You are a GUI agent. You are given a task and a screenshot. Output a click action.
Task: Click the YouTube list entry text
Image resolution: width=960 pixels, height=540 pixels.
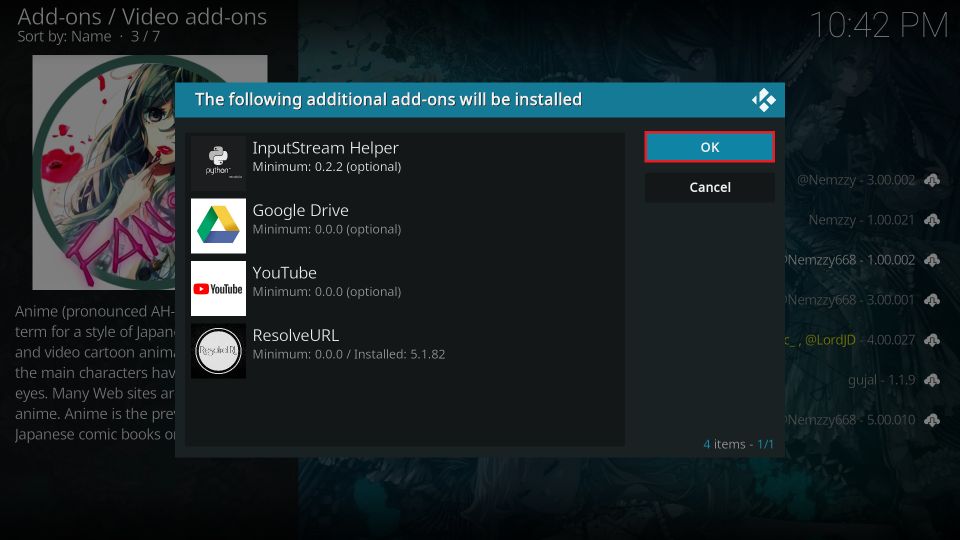285,273
